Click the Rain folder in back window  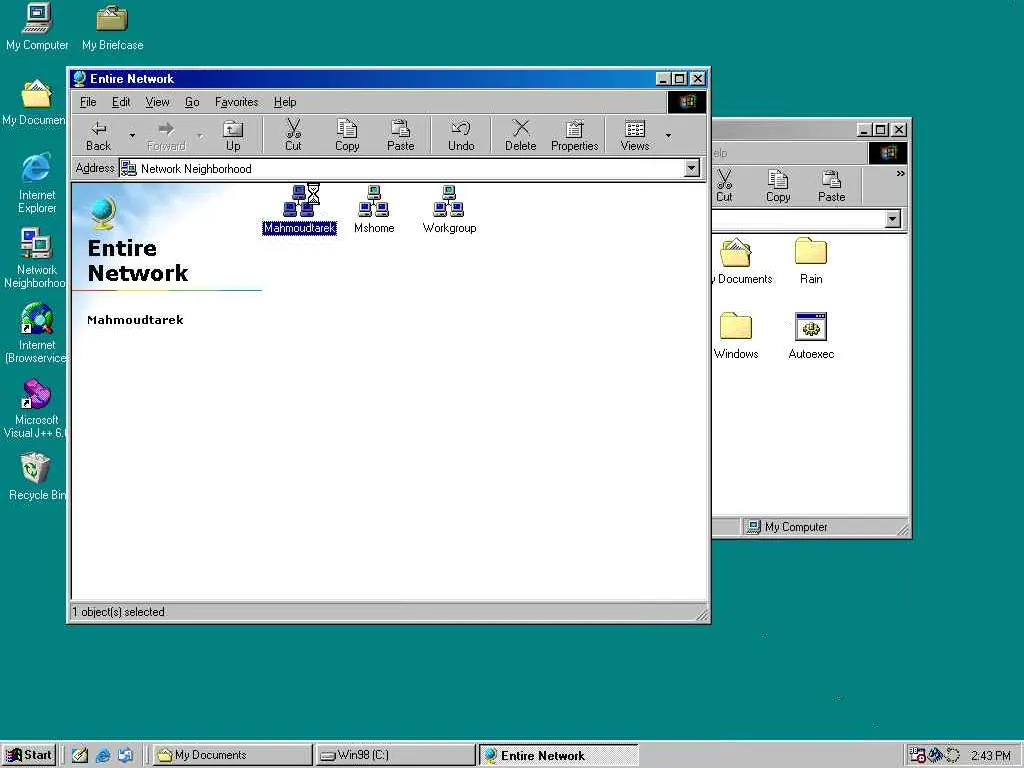811,261
